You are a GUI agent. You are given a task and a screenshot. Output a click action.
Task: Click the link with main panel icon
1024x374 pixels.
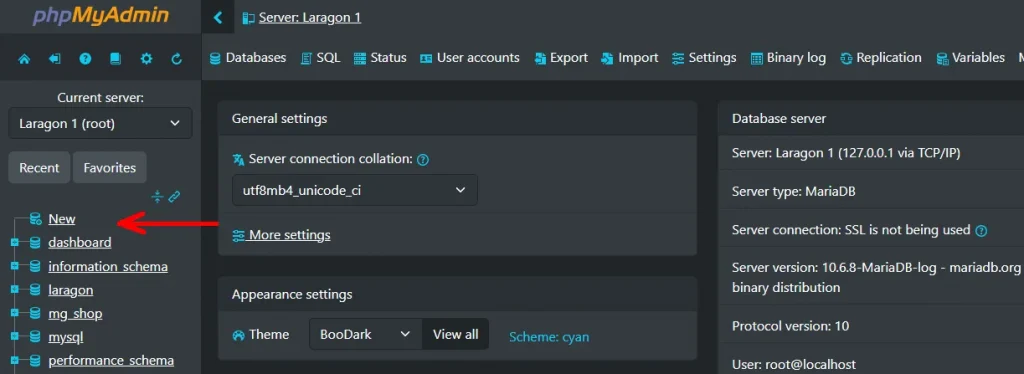(174, 196)
